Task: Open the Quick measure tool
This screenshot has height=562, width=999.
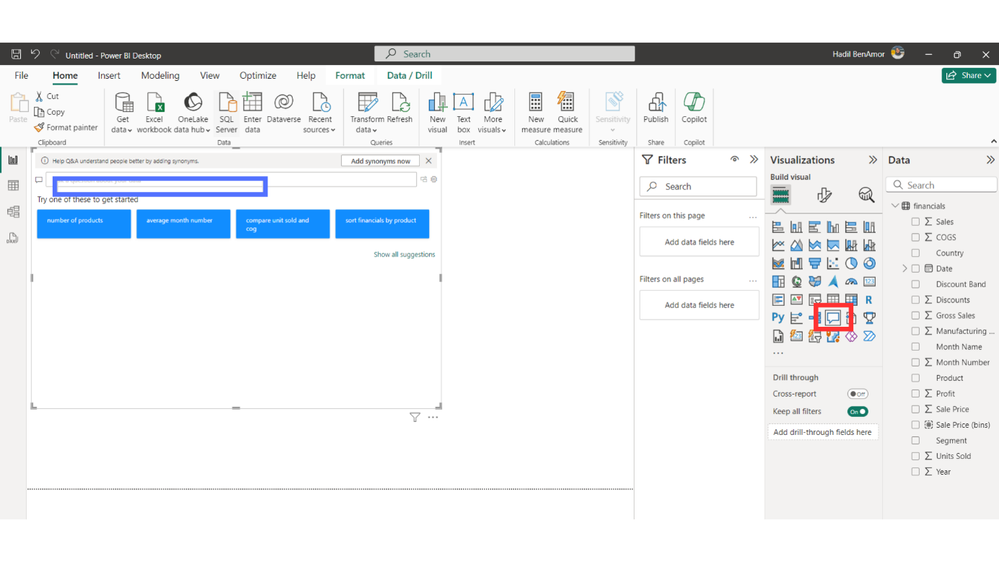Action: 567,113
